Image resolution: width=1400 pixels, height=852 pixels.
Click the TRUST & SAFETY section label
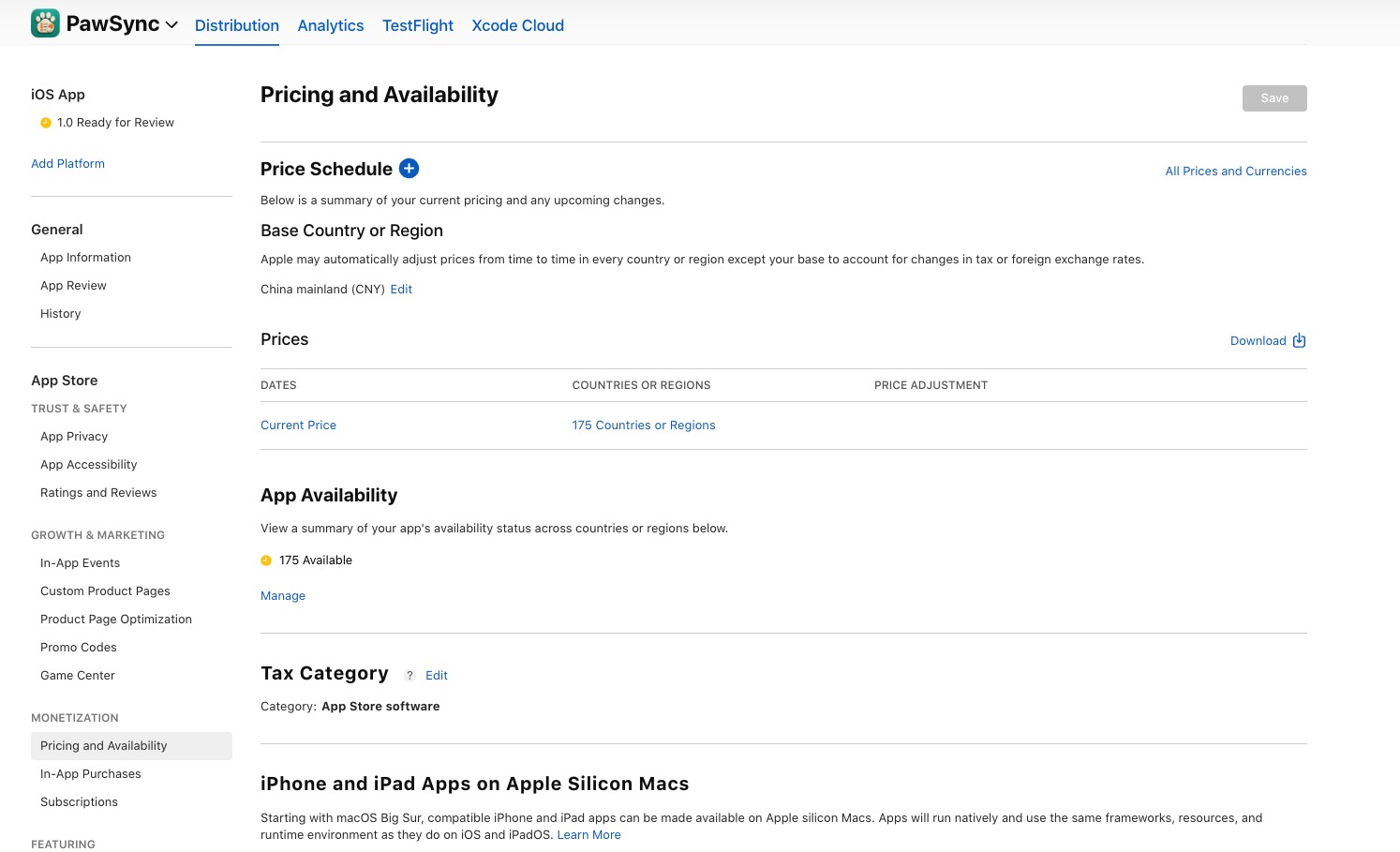coord(79,409)
